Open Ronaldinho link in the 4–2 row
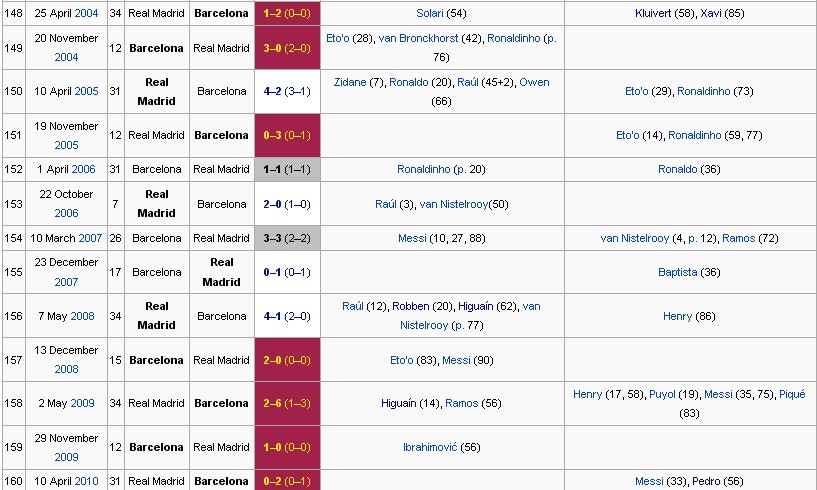 click(x=703, y=91)
